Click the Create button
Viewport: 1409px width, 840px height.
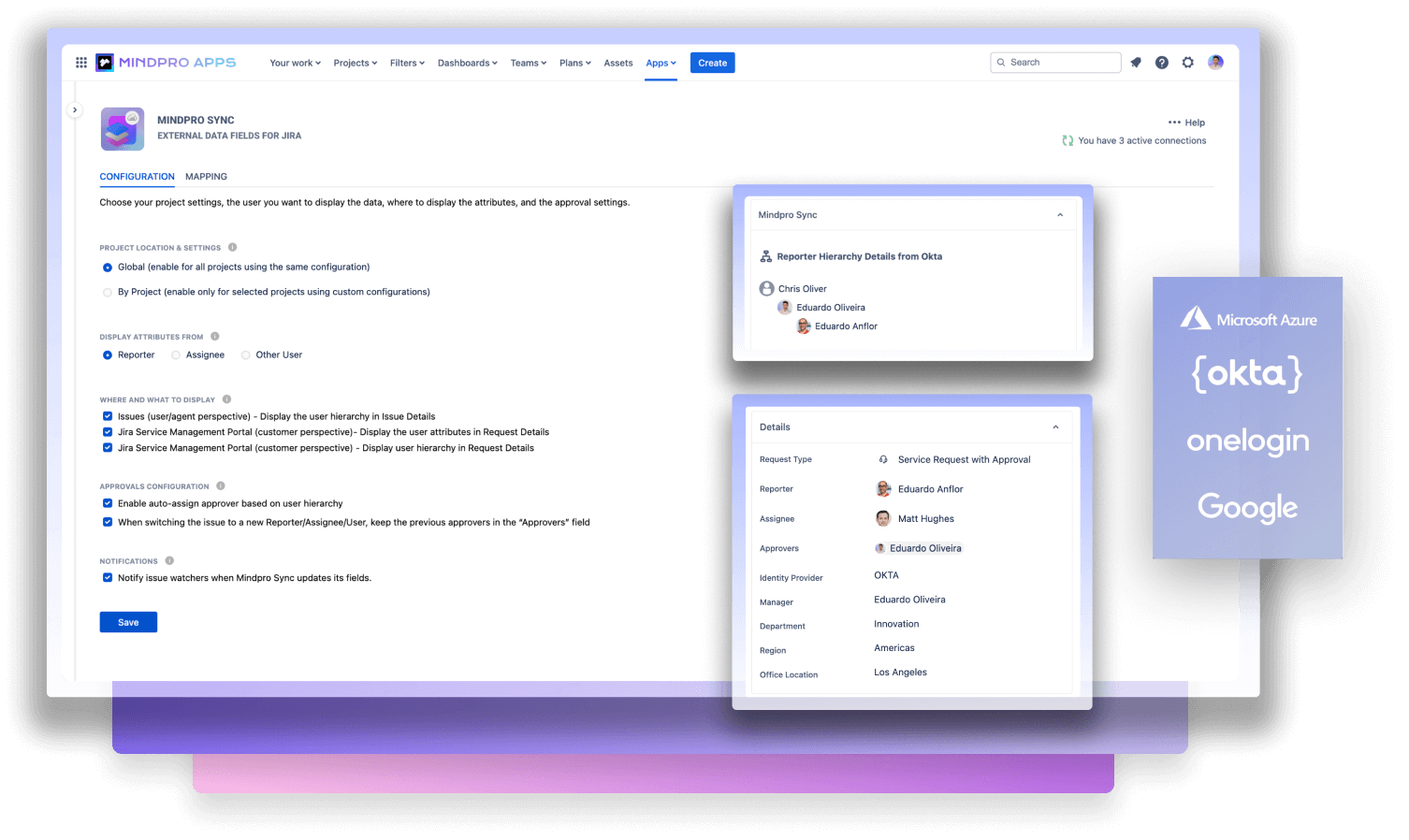pyautogui.click(x=713, y=63)
